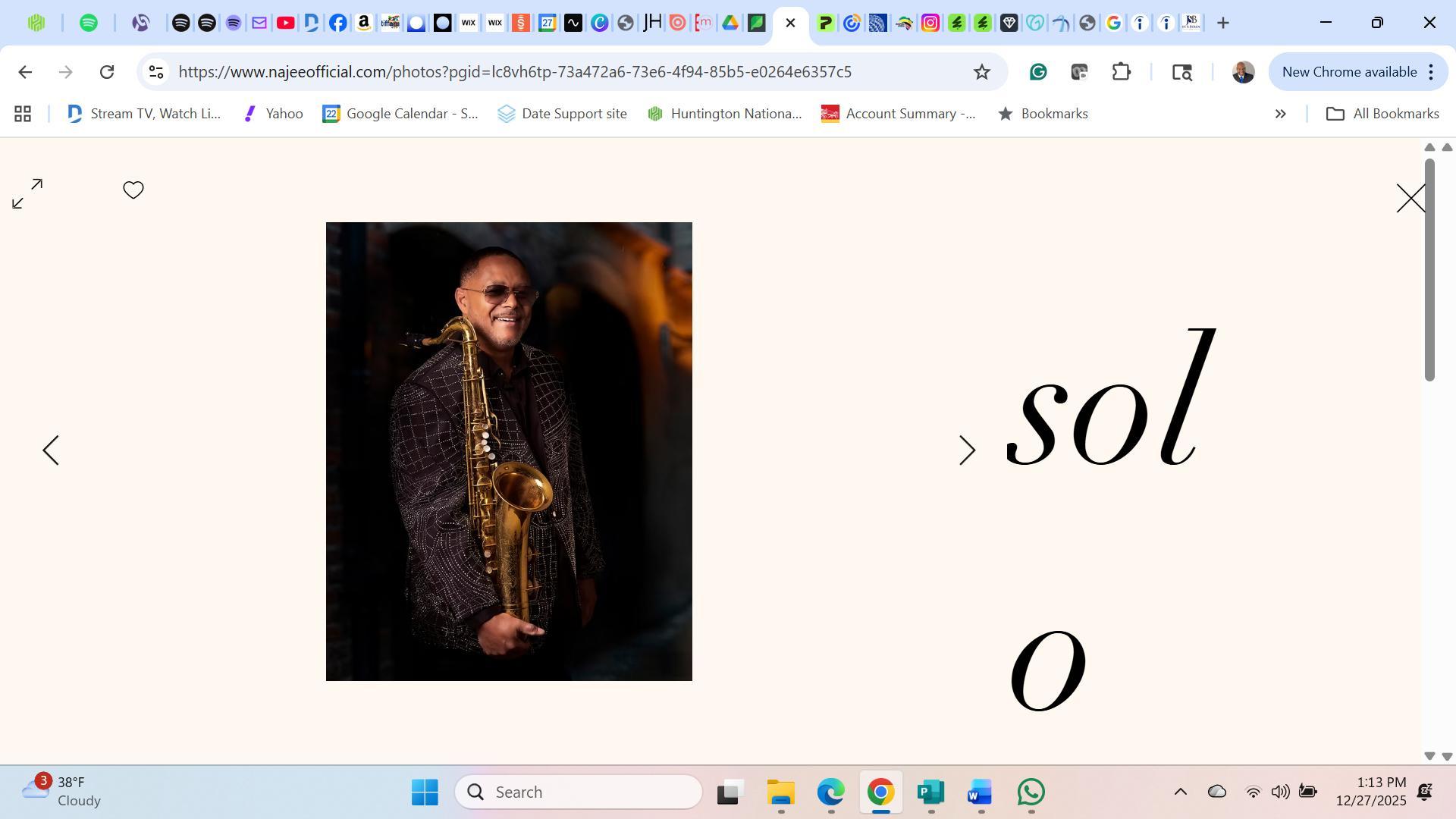The height and width of the screenshot is (819, 1456).
Task: Open All Bookmarks folder
Action: tap(1382, 114)
